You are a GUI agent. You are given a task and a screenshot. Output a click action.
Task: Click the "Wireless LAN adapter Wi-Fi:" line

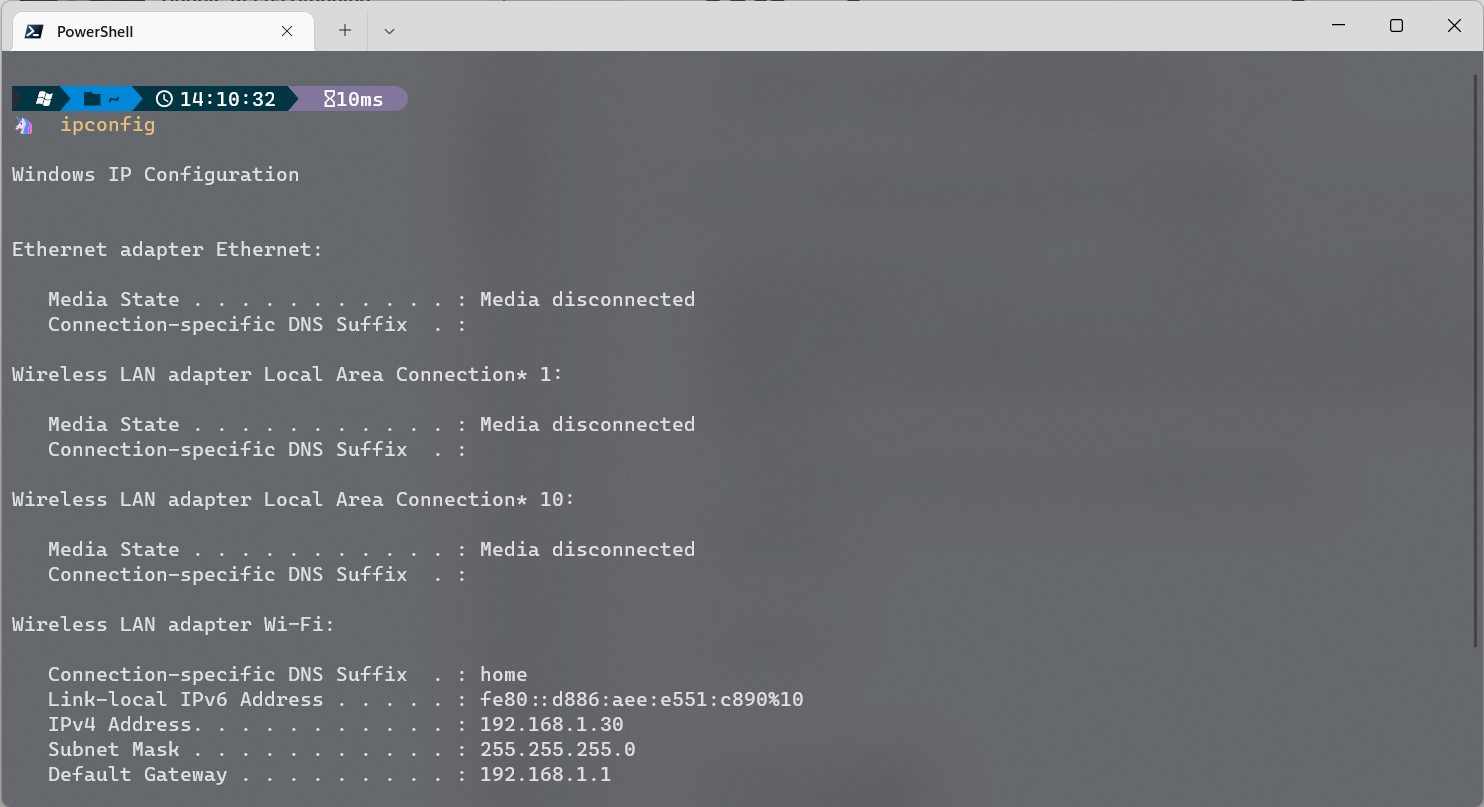pos(173,624)
